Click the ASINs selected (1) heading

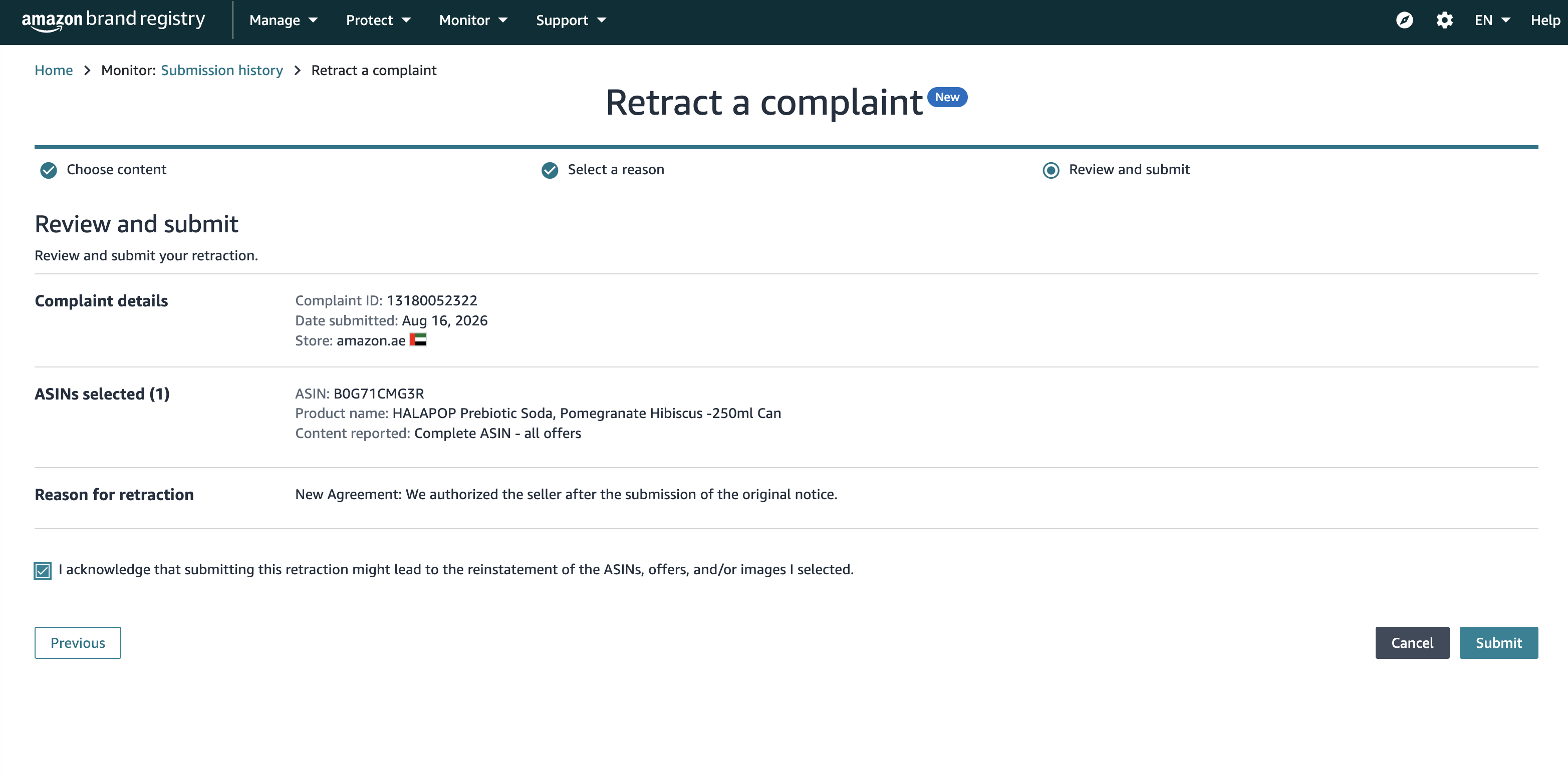102,394
